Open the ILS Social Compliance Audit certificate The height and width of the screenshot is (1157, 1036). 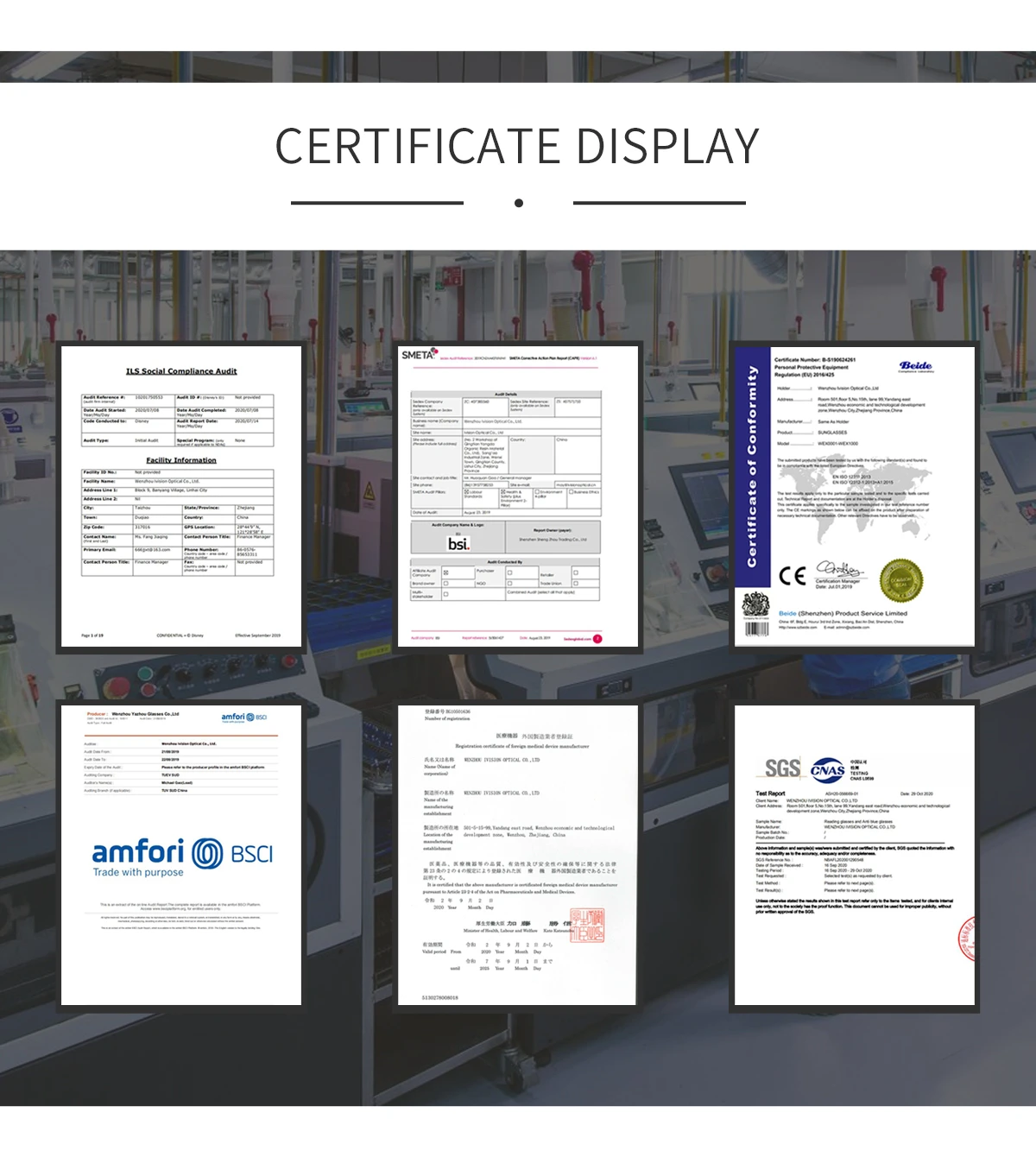point(181,496)
